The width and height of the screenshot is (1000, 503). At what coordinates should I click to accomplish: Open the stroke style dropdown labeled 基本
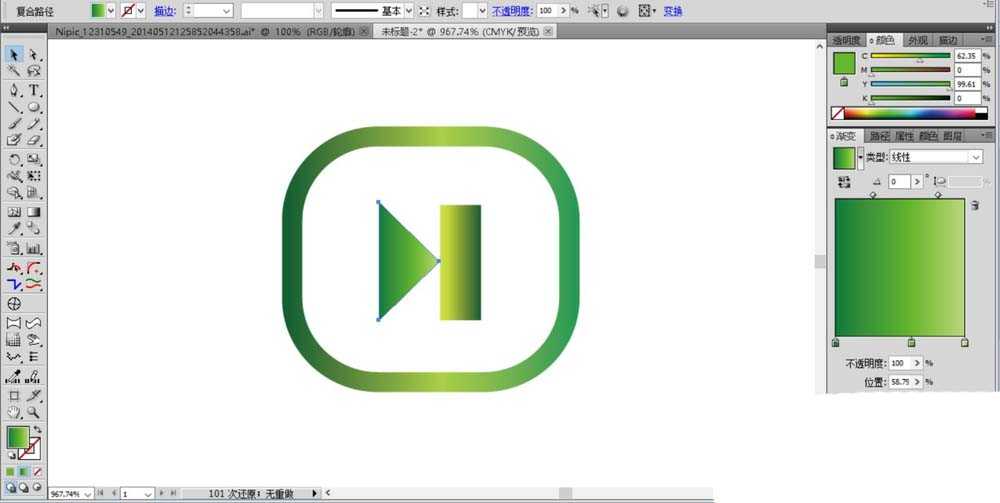pos(408,10)
